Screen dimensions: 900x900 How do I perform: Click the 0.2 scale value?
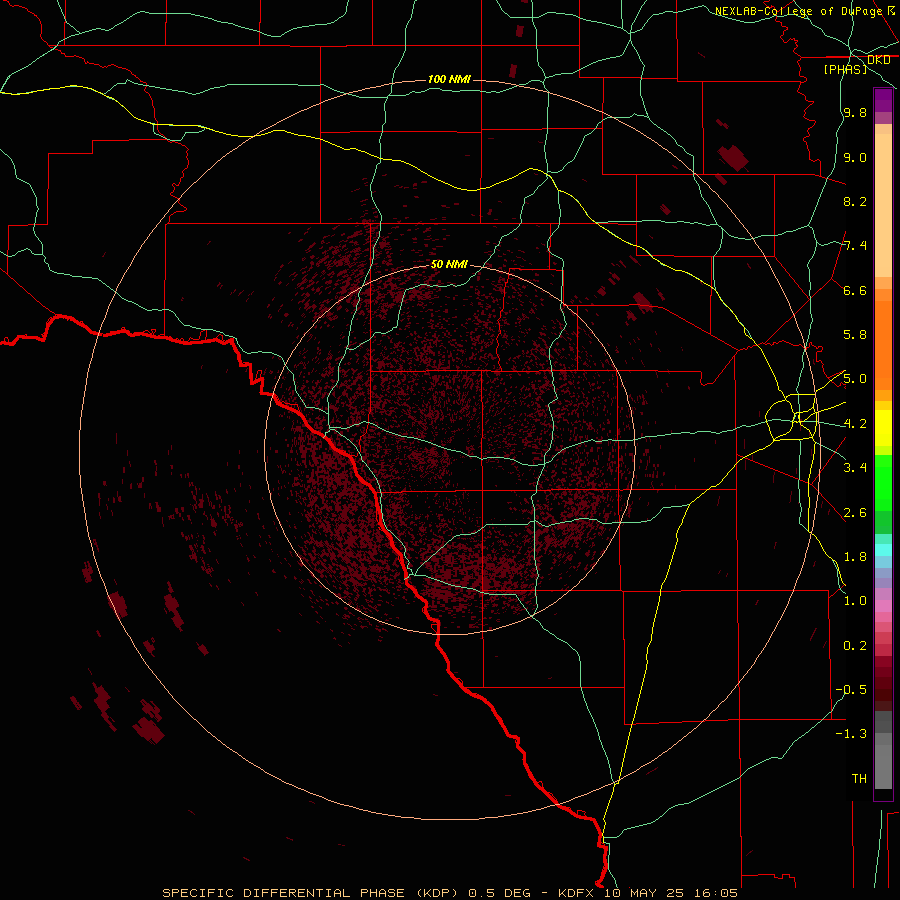click(x=855, y=646)
